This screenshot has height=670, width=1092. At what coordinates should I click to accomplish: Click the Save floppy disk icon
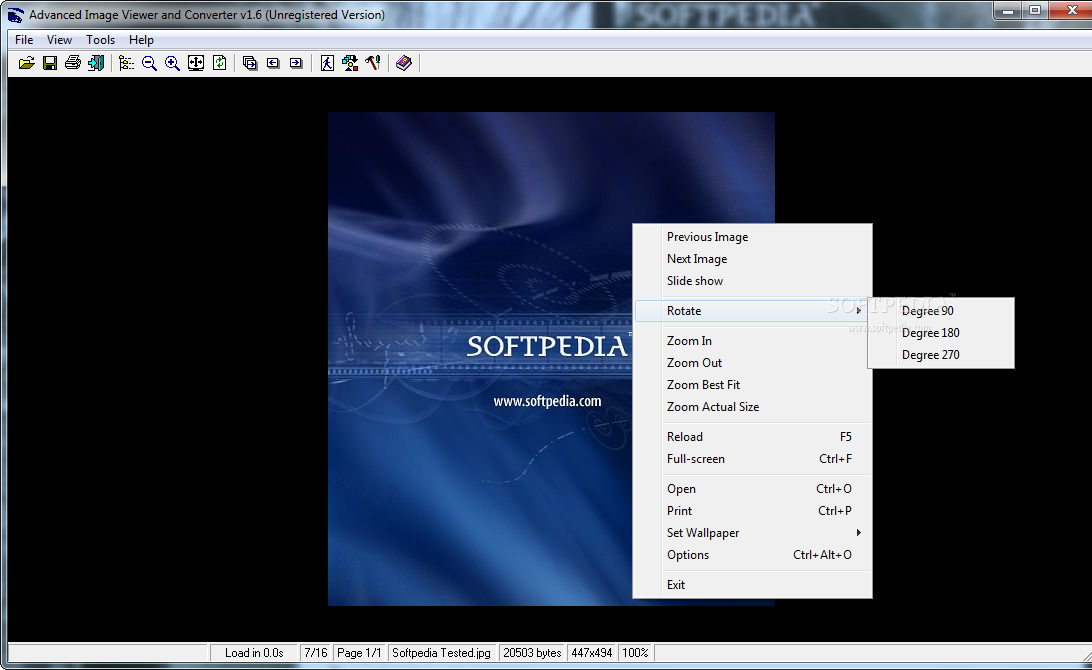pos(50,63)
